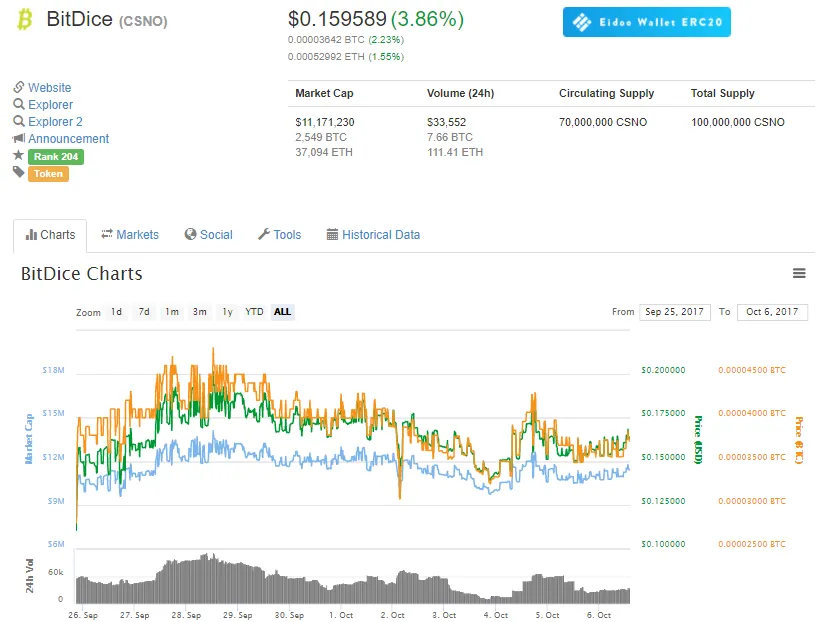Open the Website link
Screen dimensions: 828x622
(50, 88)
